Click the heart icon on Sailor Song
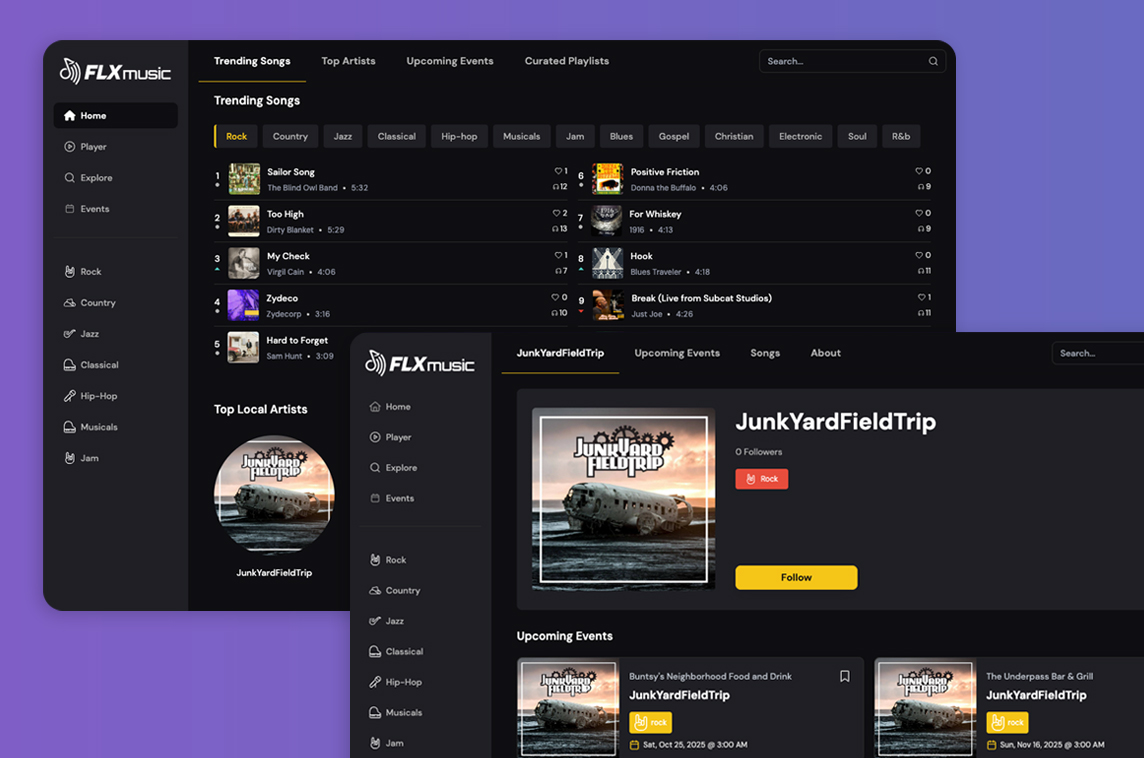 pos(558,171)
